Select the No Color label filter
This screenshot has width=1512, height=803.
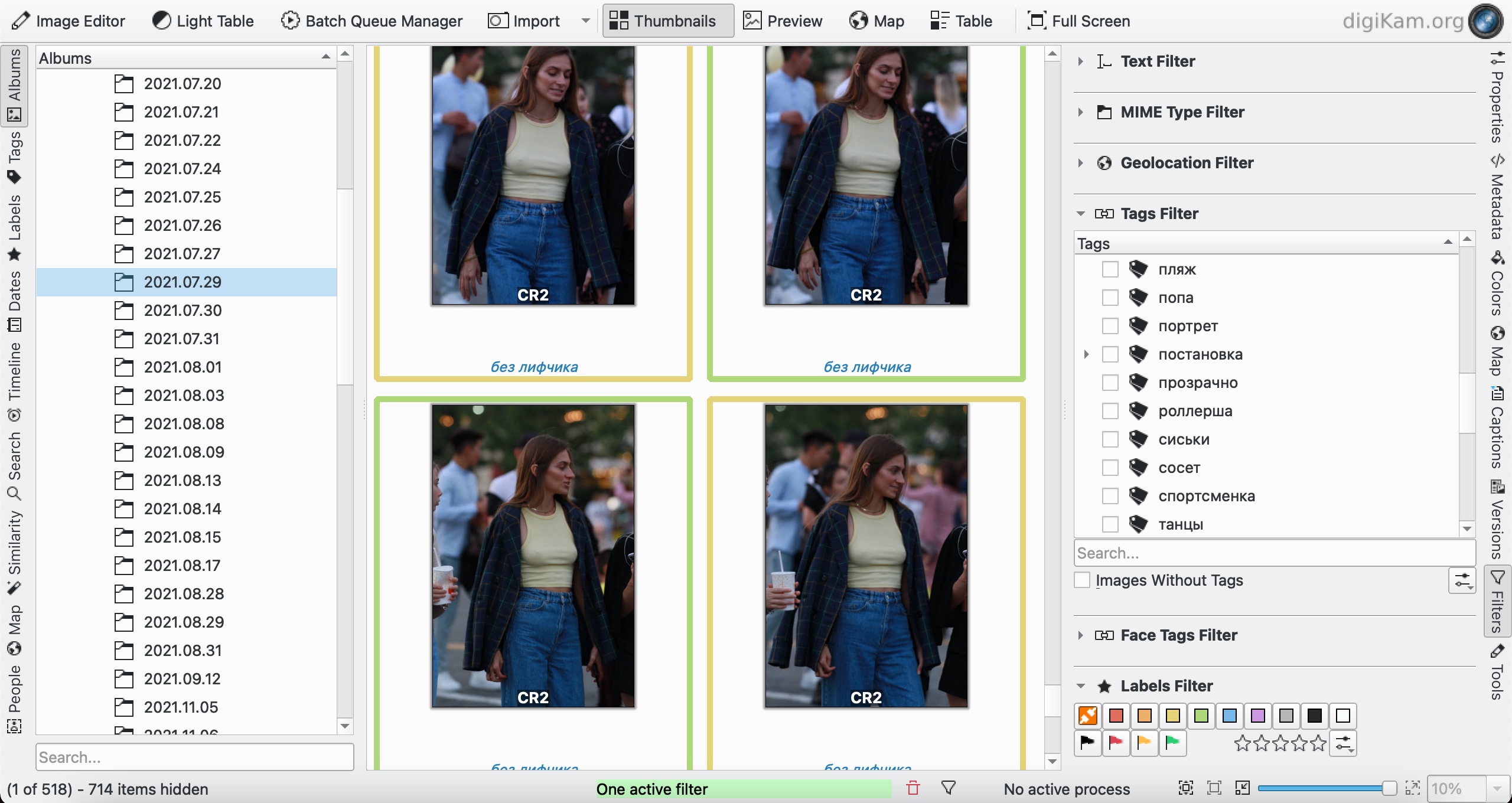pos(1088,716)
